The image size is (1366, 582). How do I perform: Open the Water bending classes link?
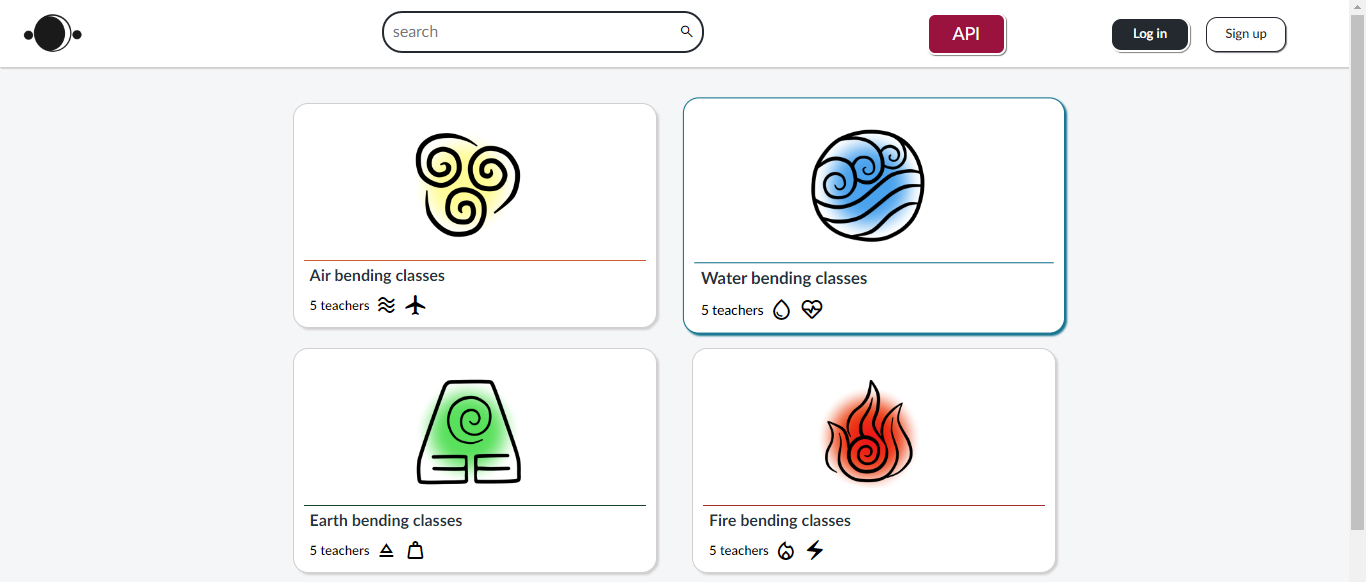pyautogui.click(x=784, y=278)
